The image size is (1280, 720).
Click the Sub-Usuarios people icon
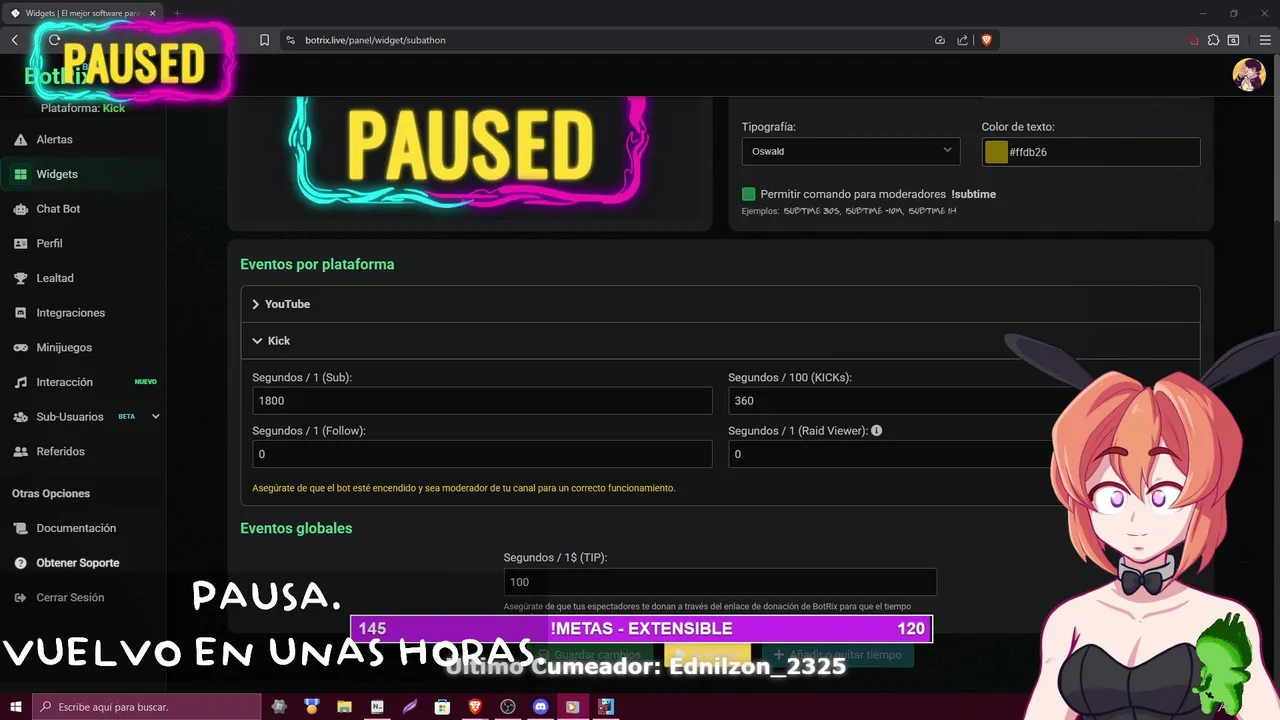point(20,417)
